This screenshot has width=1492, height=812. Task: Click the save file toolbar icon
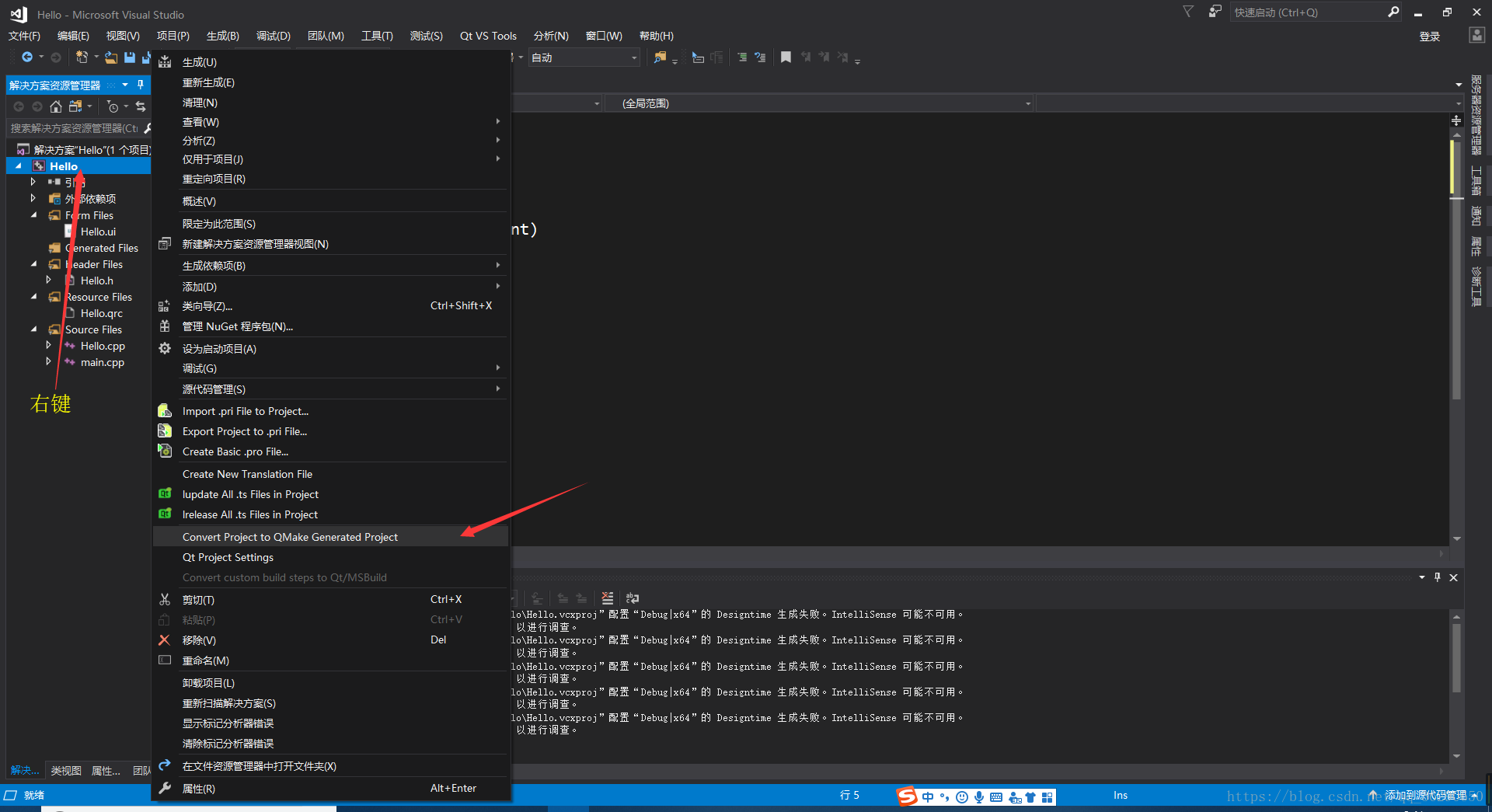click(130, 58)
